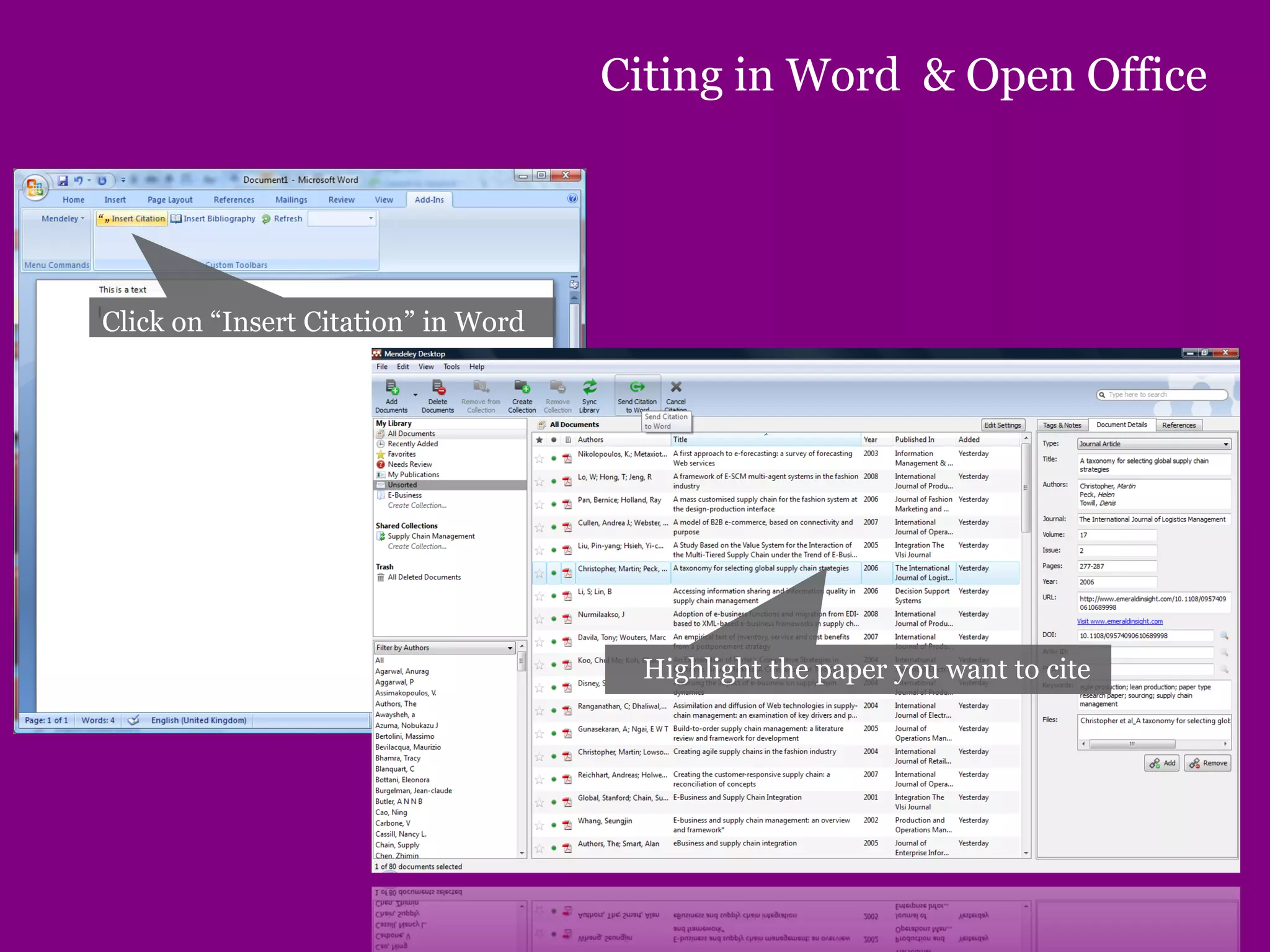Star the Whang, Seungjin paper
The width and height of the screenshot is (1270, 952).
(x=540, y=826)
